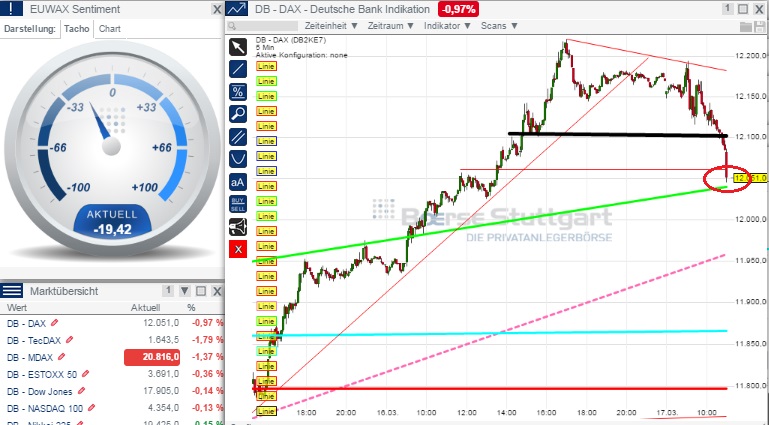Switch to the Tacho view tab

(x=77, y=28)
